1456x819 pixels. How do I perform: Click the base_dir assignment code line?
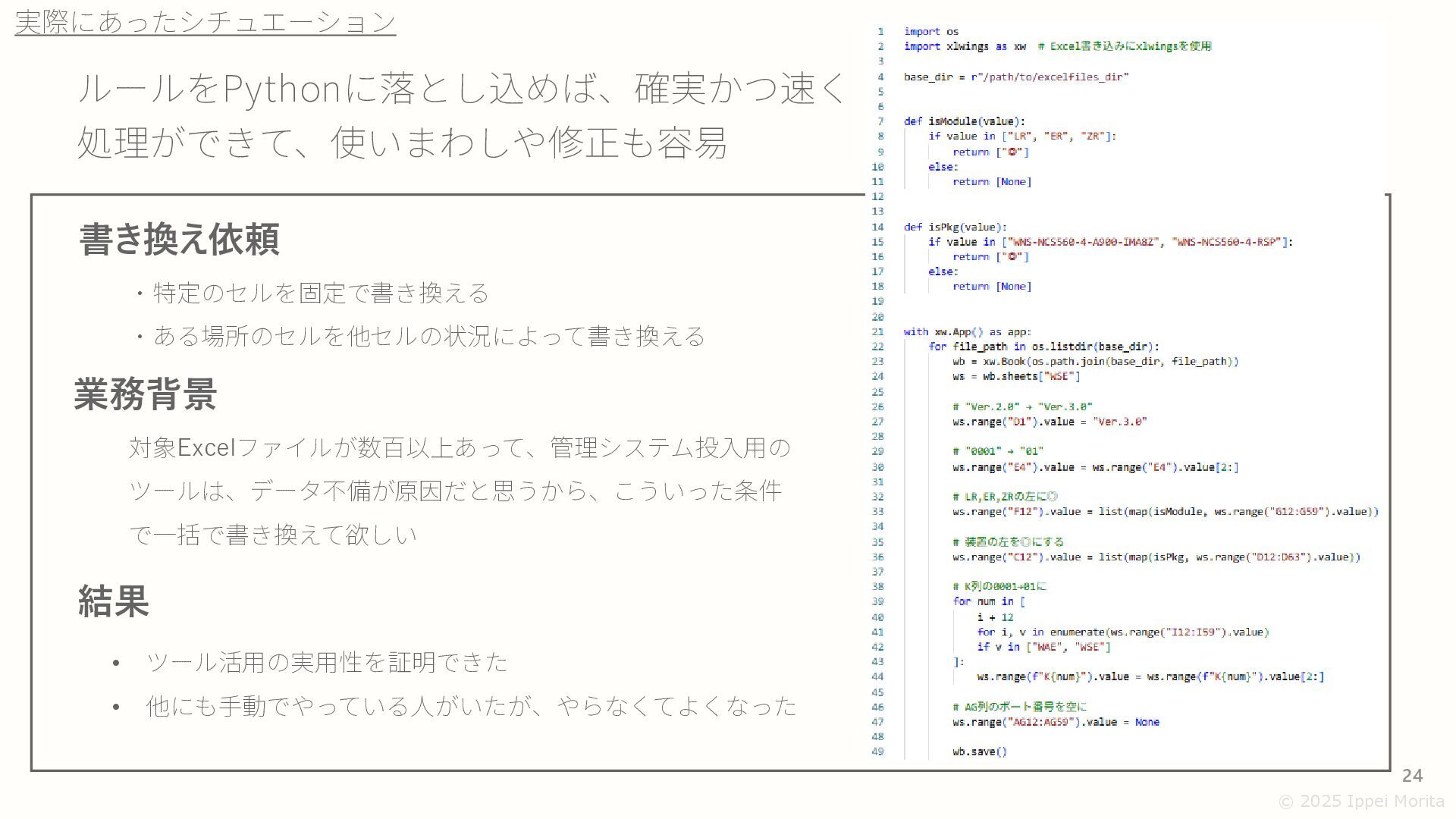pyautogui.click(x=1015, y=77)
